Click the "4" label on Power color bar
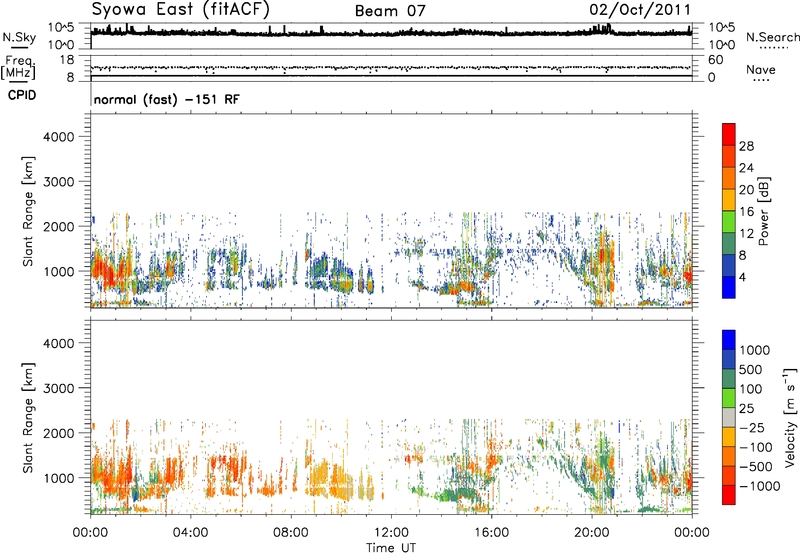The height and width of the screenshot is (554, 800). [x=742, y=277]
